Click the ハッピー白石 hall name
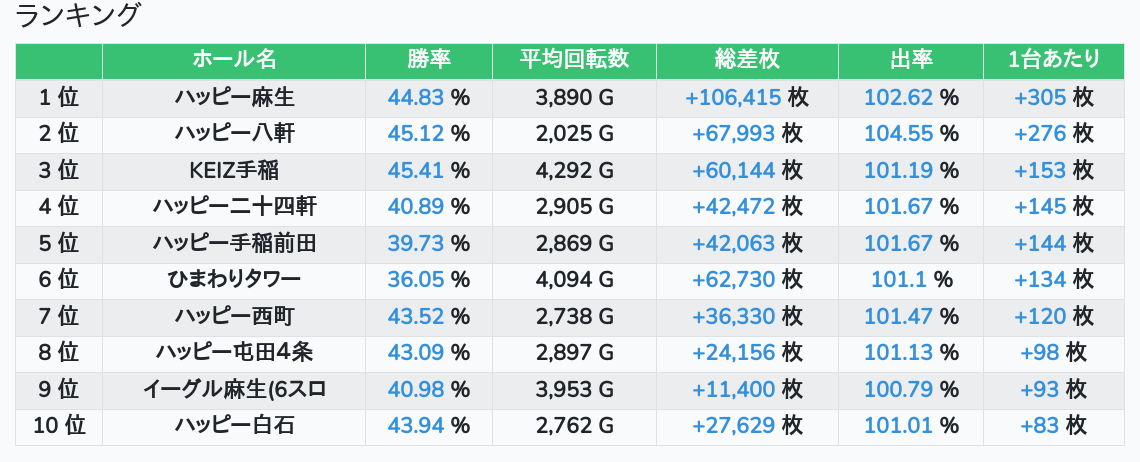Image resolution: width=1140 pixels, height=462 pixels. pyautogui.click(x=234, y=426)
